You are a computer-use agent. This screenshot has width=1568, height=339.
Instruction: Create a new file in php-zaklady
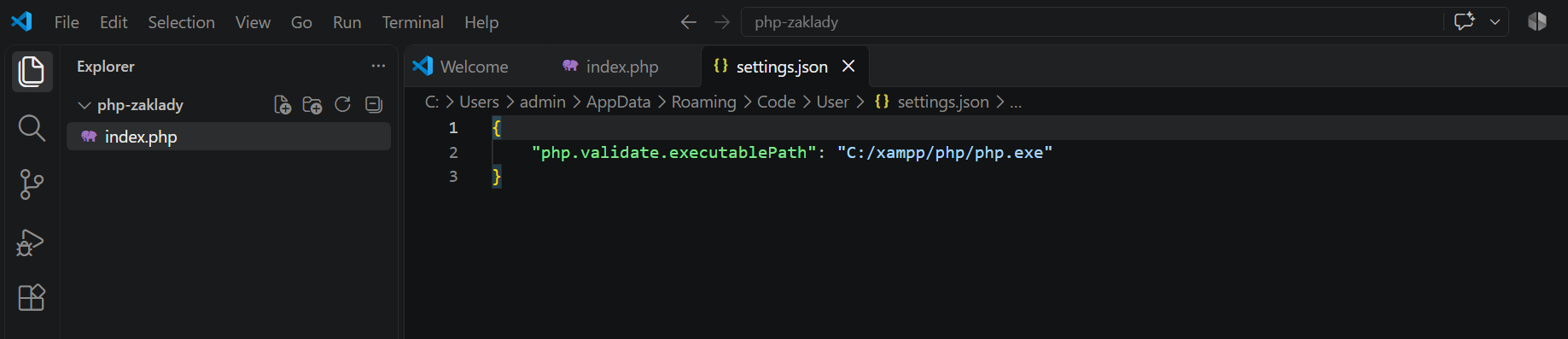click(x=283, y=105)
